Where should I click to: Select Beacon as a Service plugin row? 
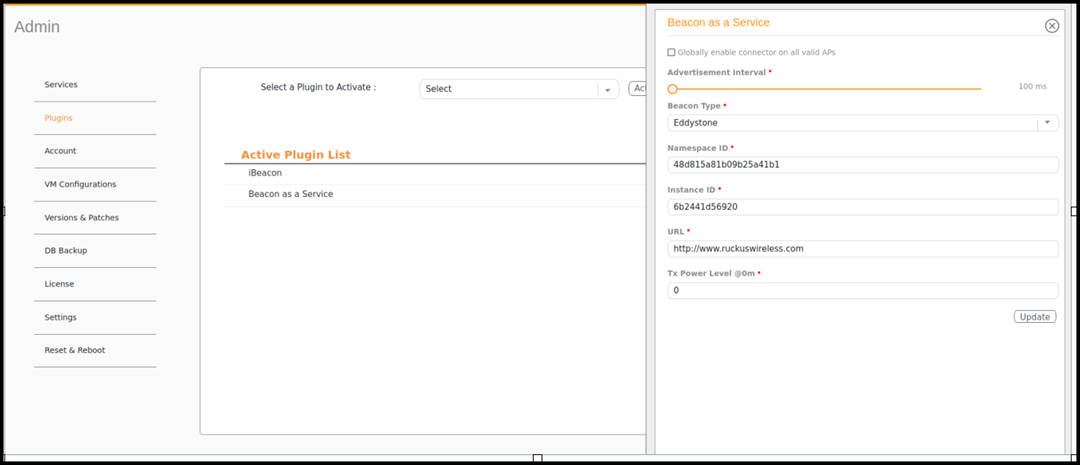click(435, 195)
